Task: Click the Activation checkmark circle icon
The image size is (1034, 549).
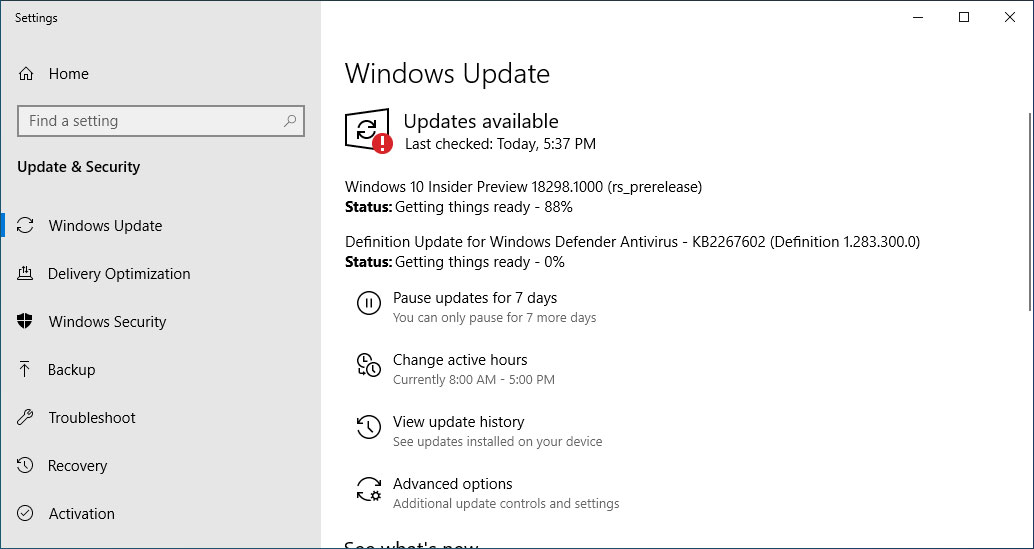Action: 26,514
